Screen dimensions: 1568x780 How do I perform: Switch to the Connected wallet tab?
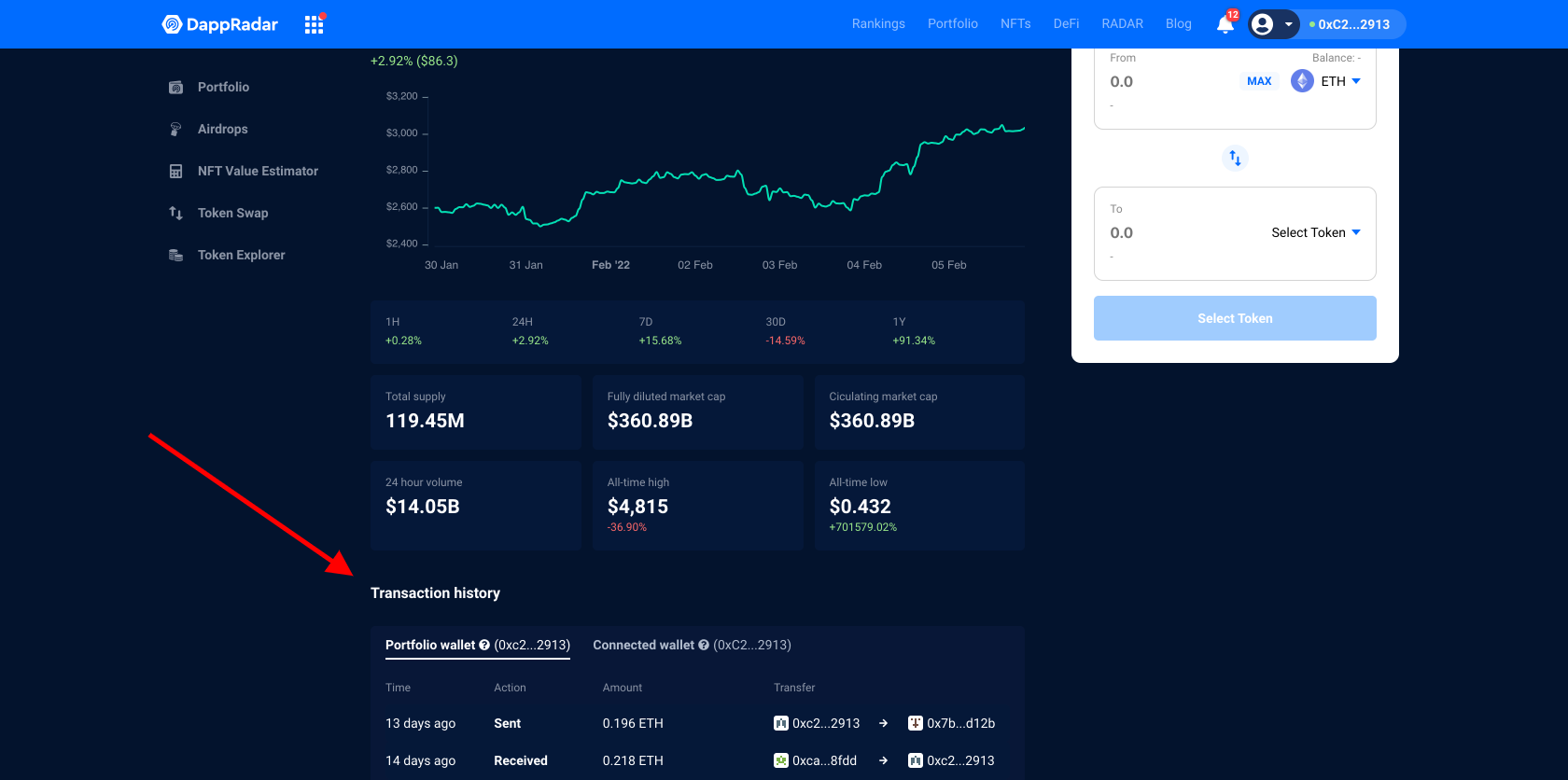click(692, 645)
